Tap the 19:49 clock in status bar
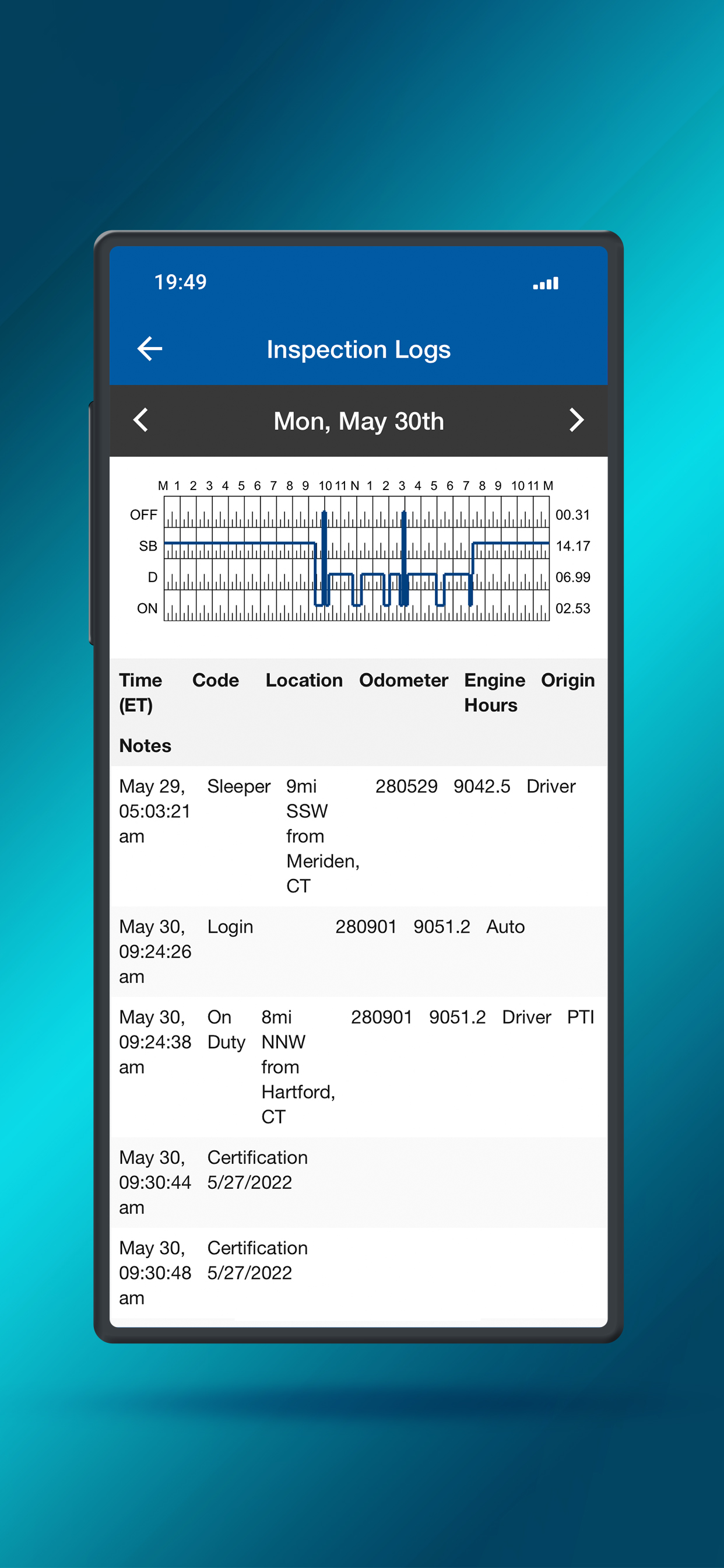The height and width of the screenshot is (1568, 724). [180, 282]
